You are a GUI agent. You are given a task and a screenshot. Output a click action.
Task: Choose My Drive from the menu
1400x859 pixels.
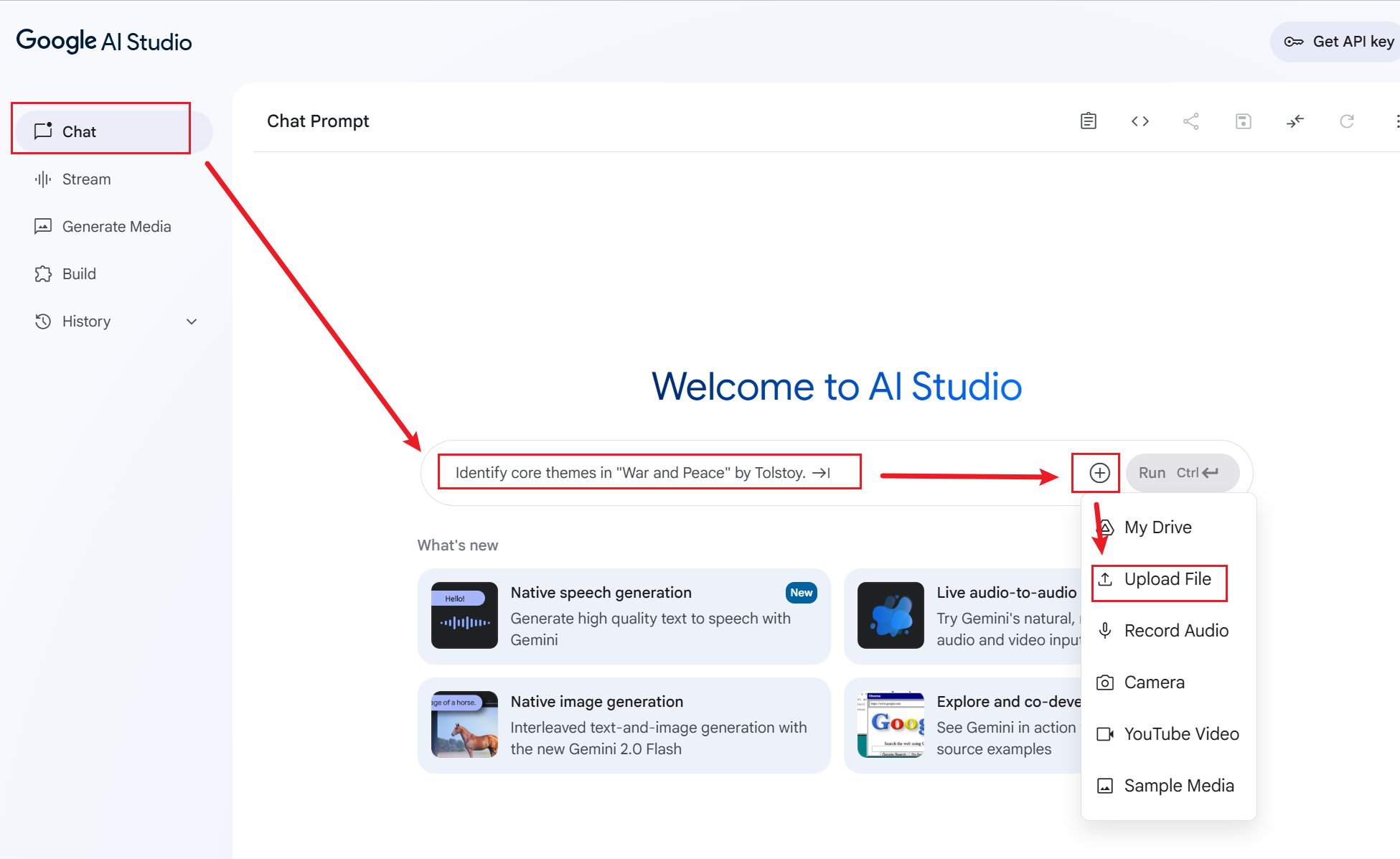[1157, 527]
